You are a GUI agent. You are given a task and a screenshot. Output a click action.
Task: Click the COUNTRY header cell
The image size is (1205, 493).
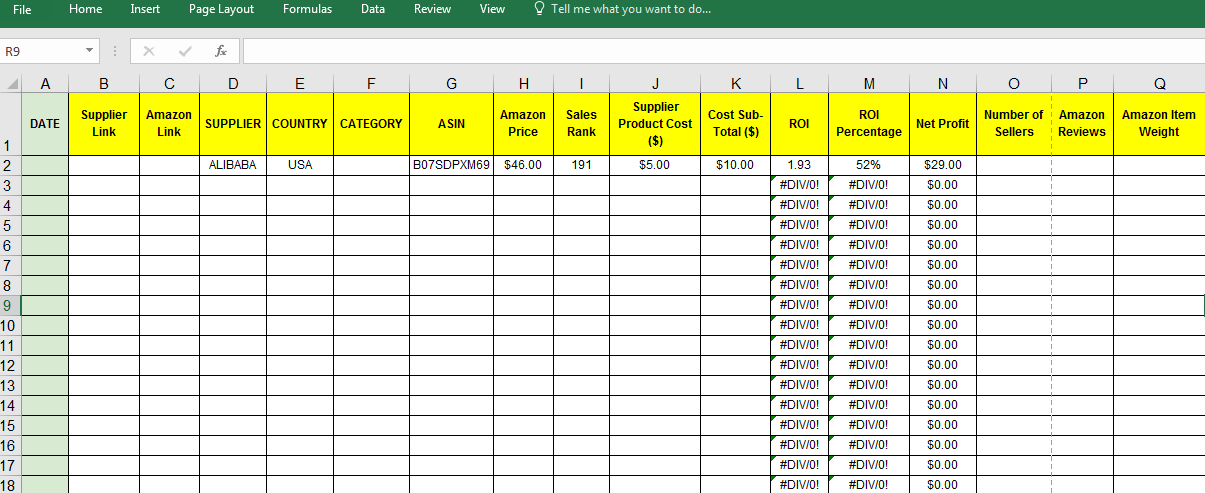pyautogui.click(x=300, y=124)
